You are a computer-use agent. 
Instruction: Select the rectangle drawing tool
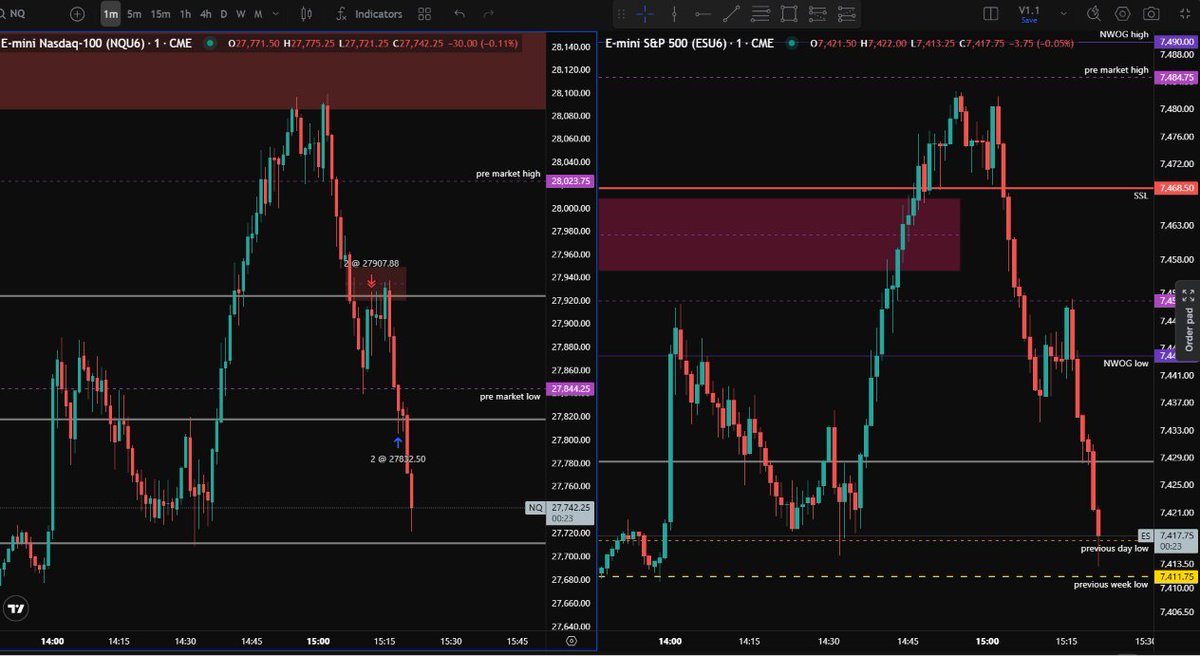tap(789, 14)
